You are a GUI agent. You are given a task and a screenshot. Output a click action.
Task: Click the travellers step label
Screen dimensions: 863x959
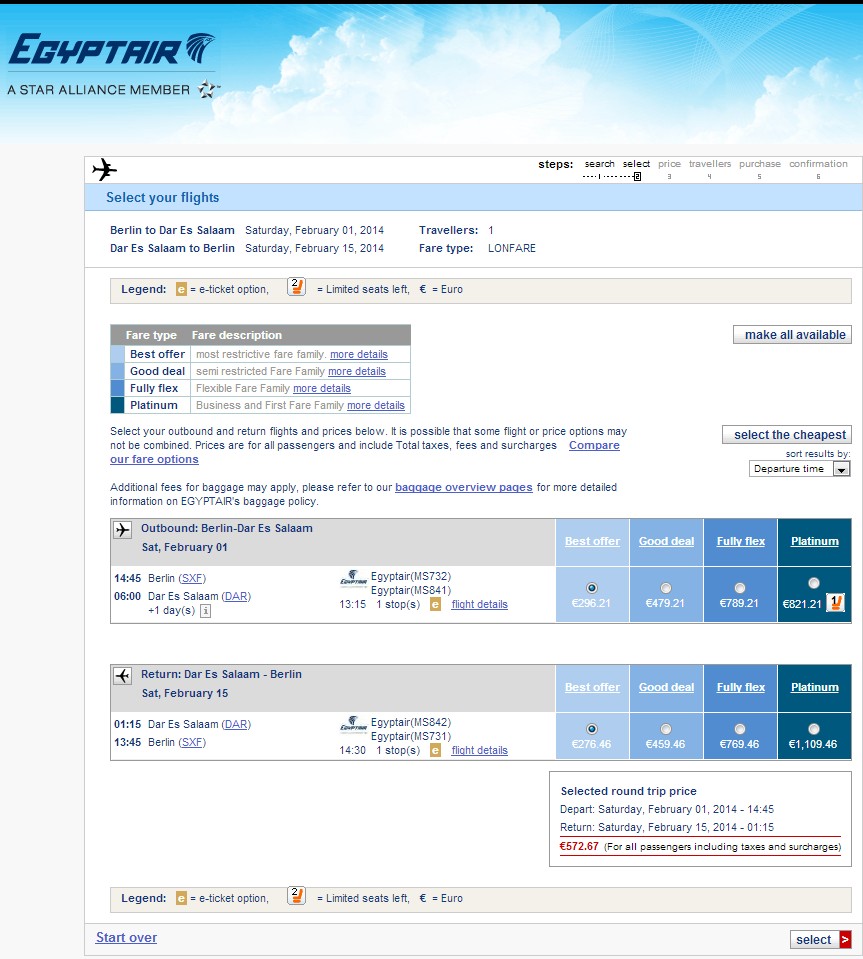click(709, 164)
